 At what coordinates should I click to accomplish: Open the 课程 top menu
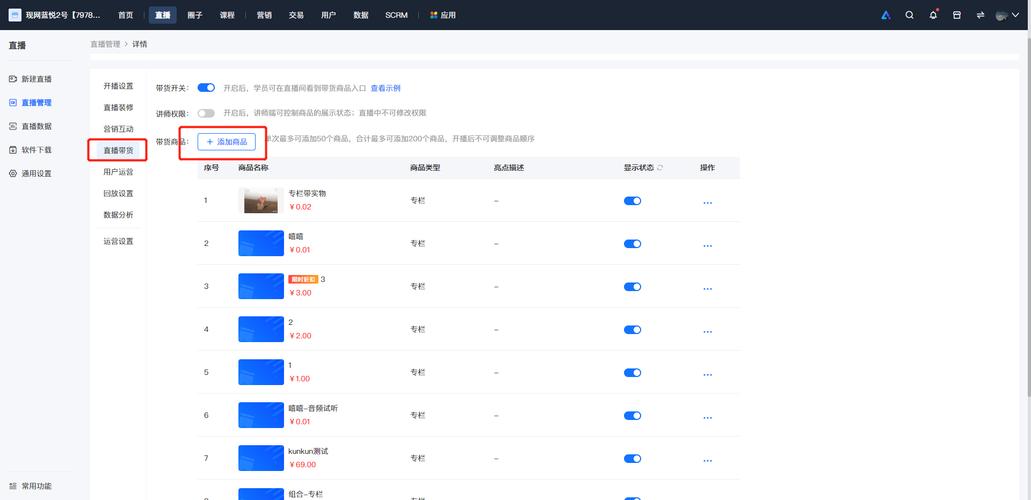(x=228, y=15)
